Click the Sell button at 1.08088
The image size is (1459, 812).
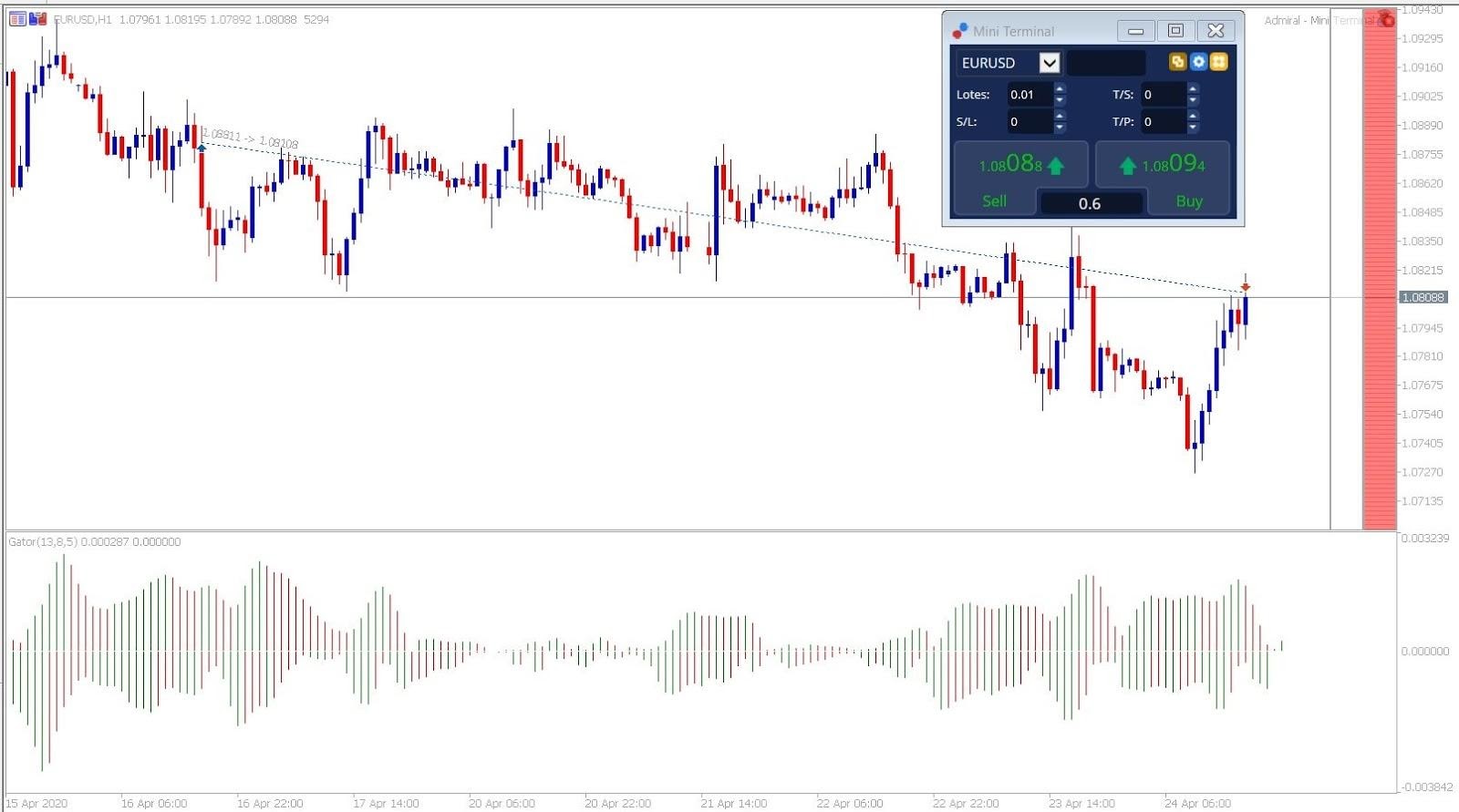[x=1020, y=178]
